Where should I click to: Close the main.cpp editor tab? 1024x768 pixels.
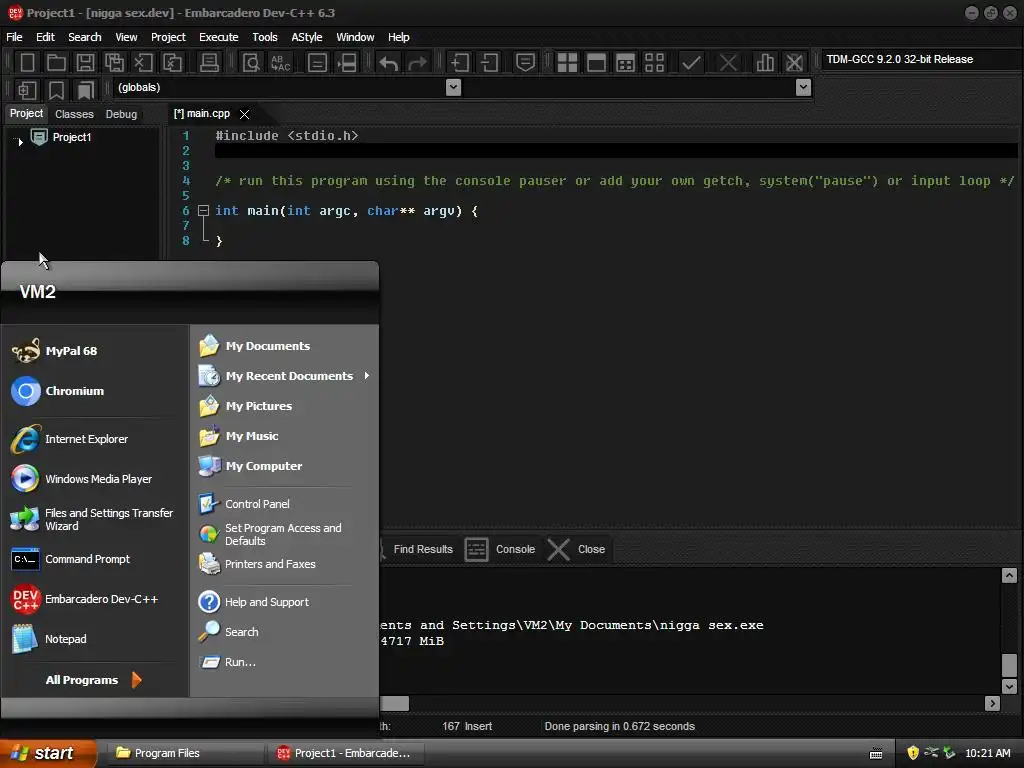coord(244,114)
